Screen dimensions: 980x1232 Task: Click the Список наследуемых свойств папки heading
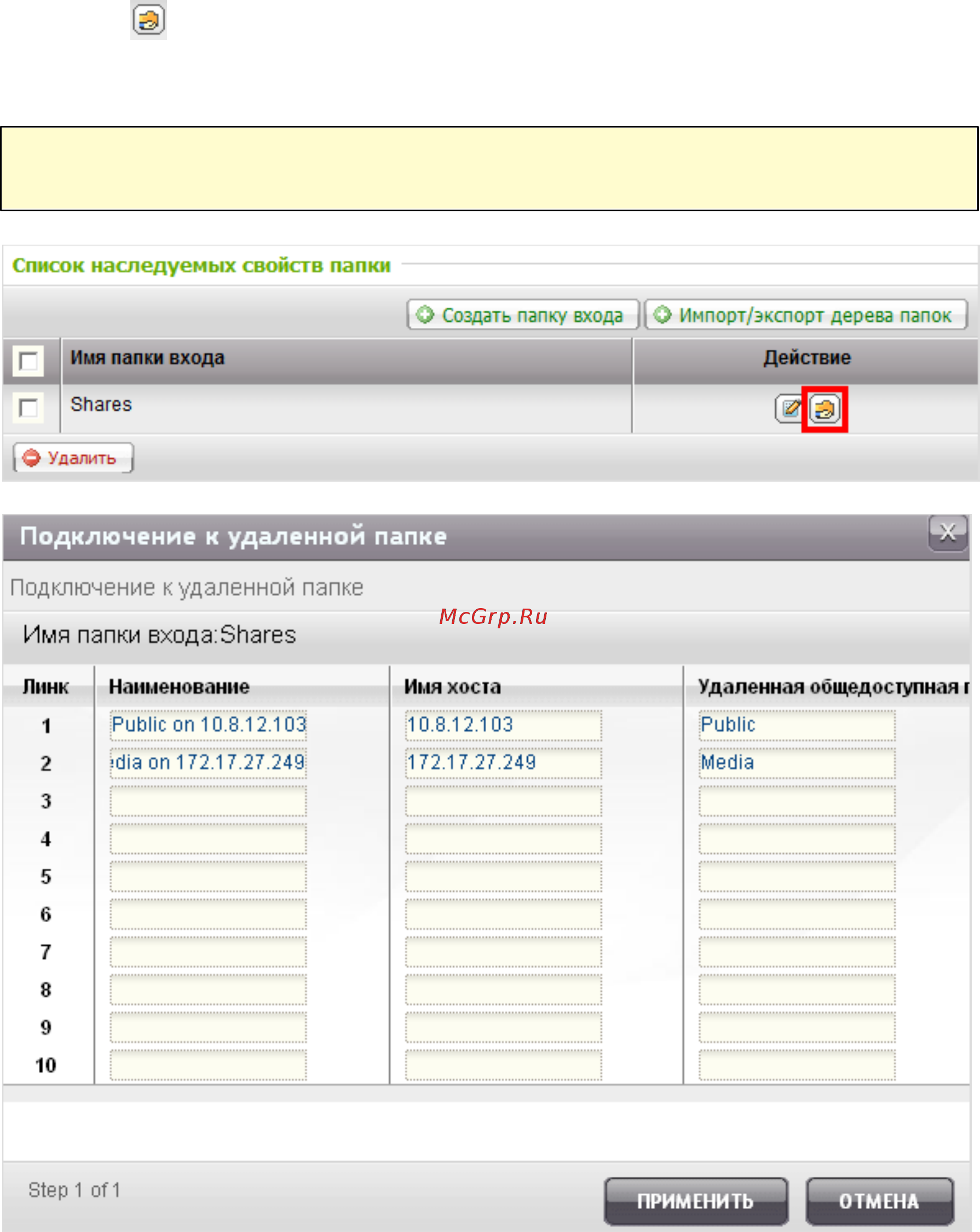coord(201,265)
